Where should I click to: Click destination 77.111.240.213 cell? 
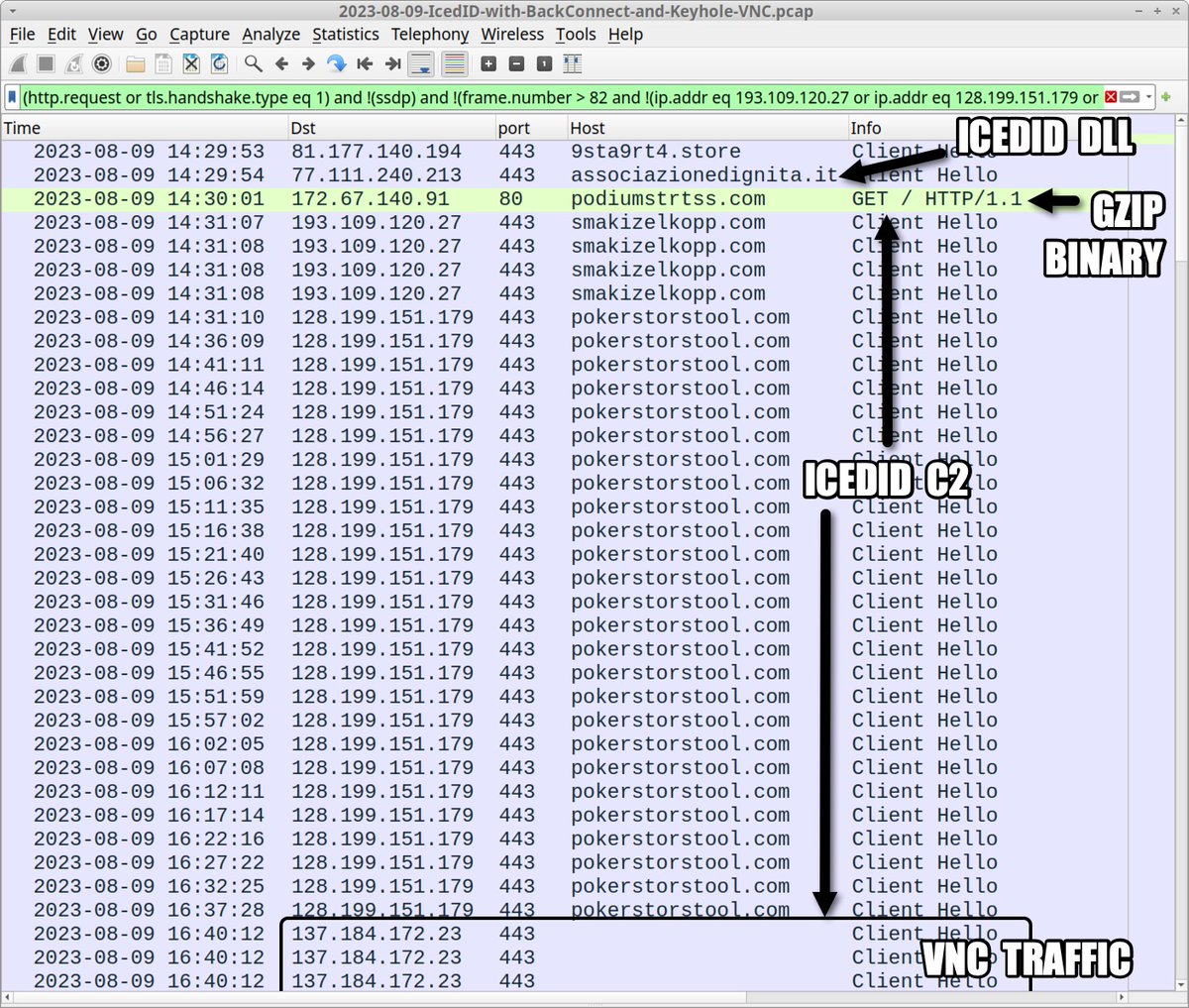coord(377,175)
